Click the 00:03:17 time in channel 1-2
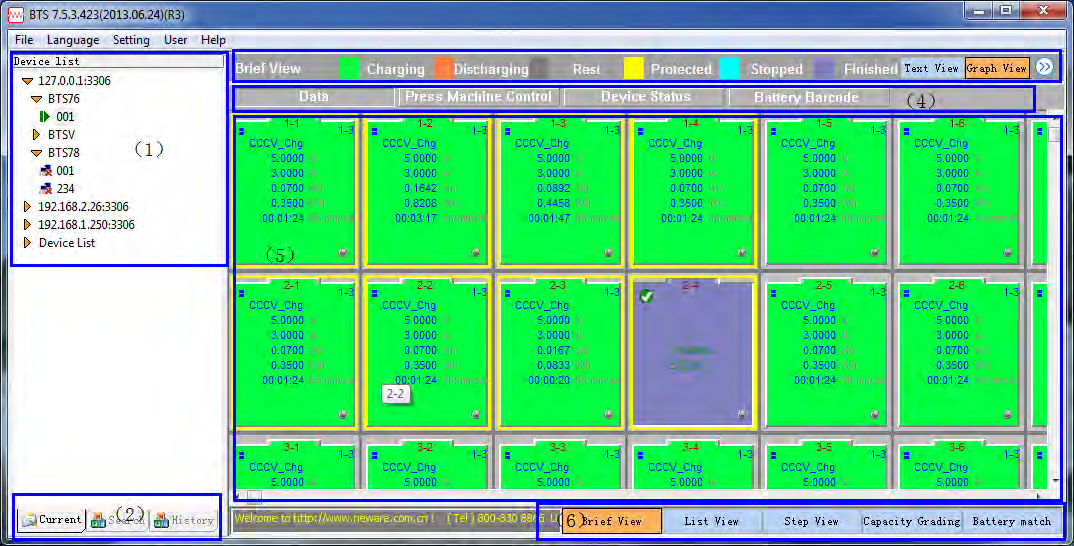 pos(416,219)
